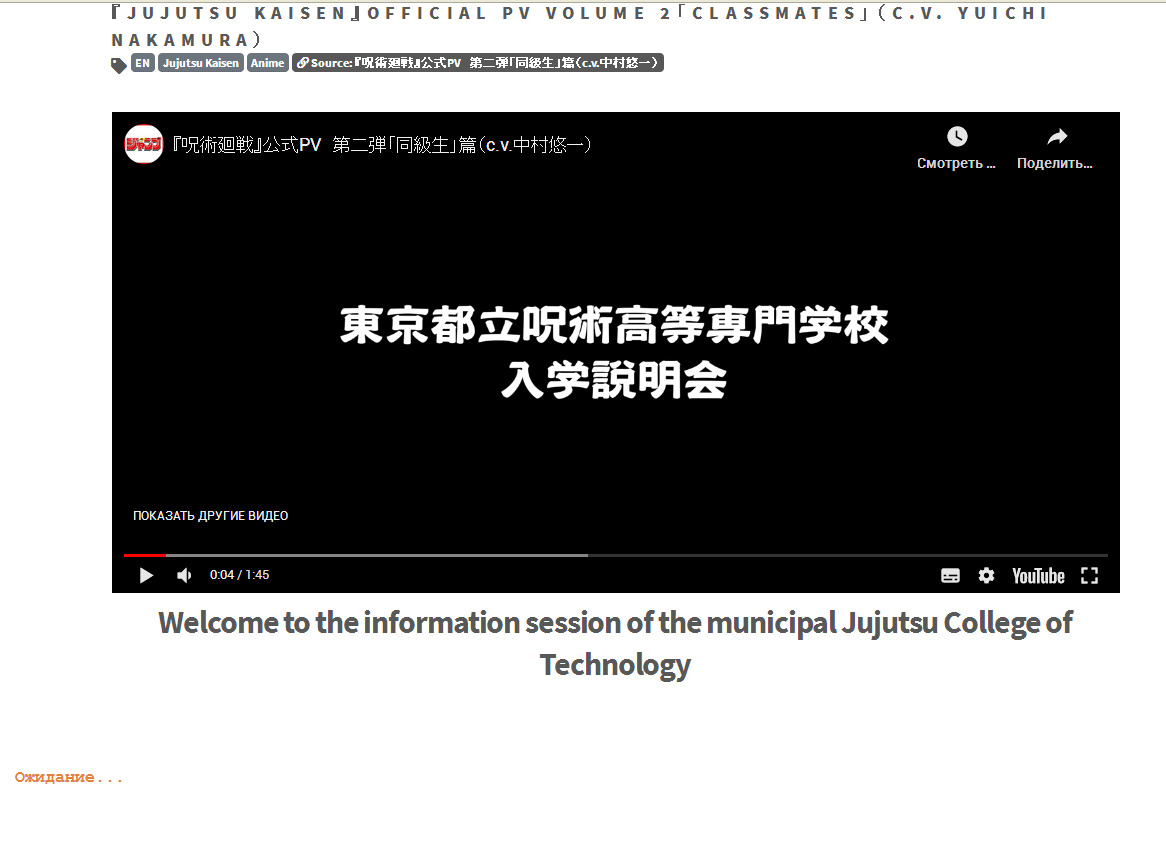Open the Japanese video title link
Viewport: 1166px width, 842px height.
coord(384,146)
